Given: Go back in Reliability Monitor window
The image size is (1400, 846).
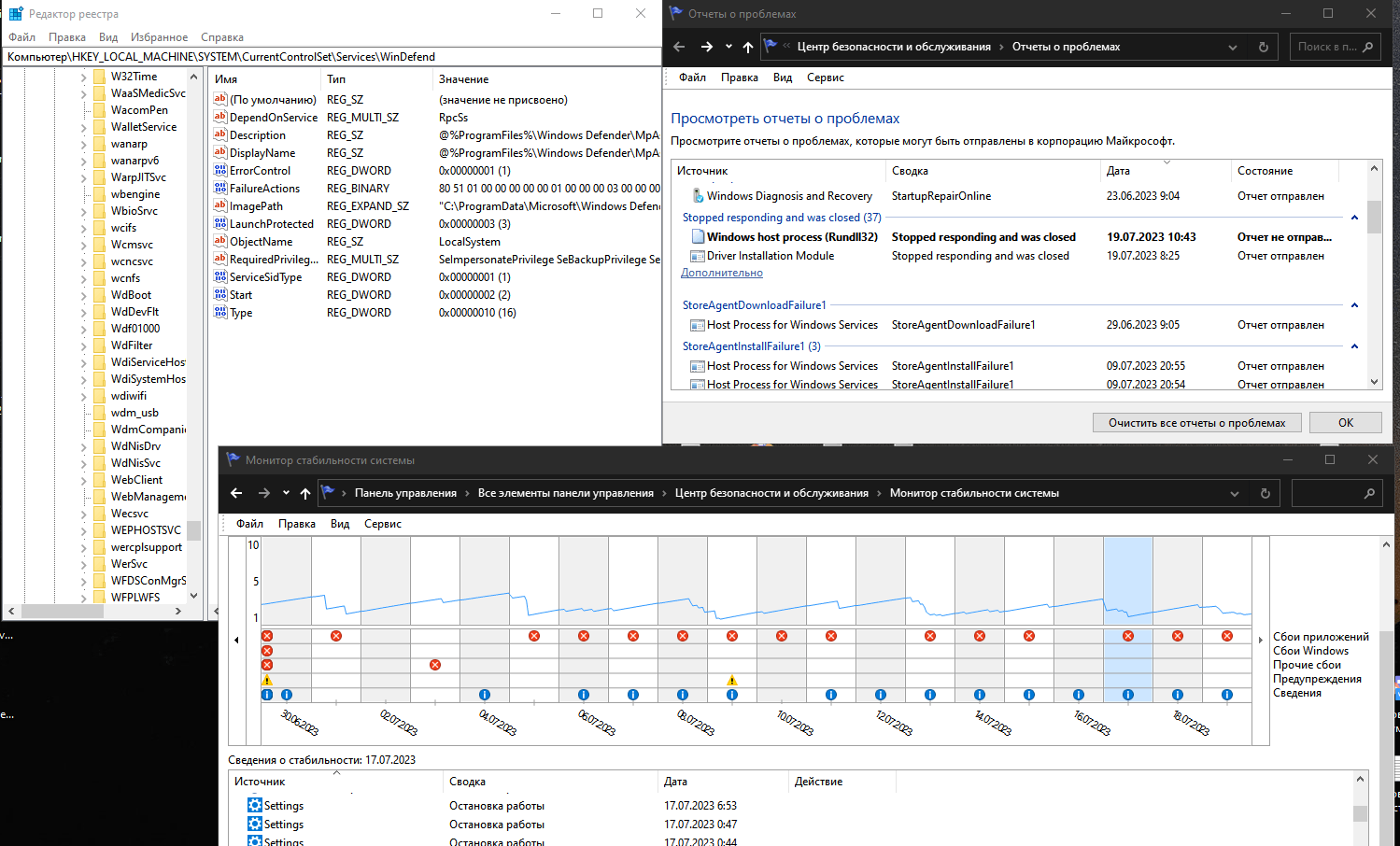Looking at the screenshot, I should 236,493.
